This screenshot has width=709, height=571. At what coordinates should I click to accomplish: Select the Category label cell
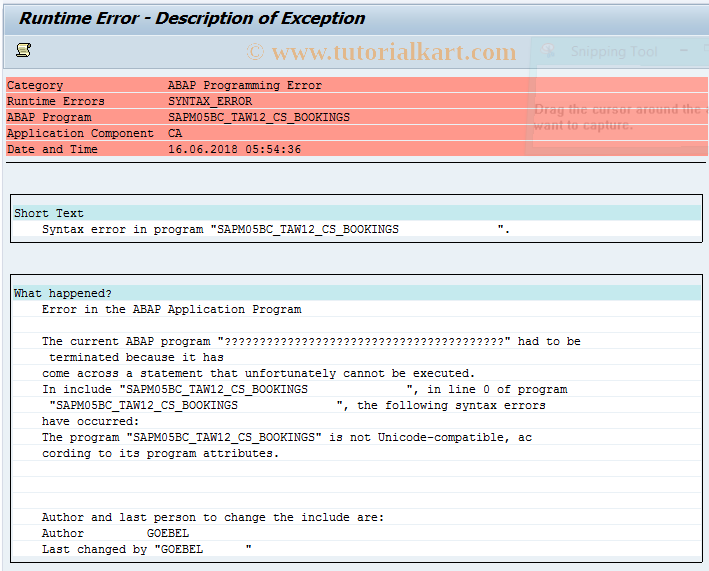click(35, 85)
